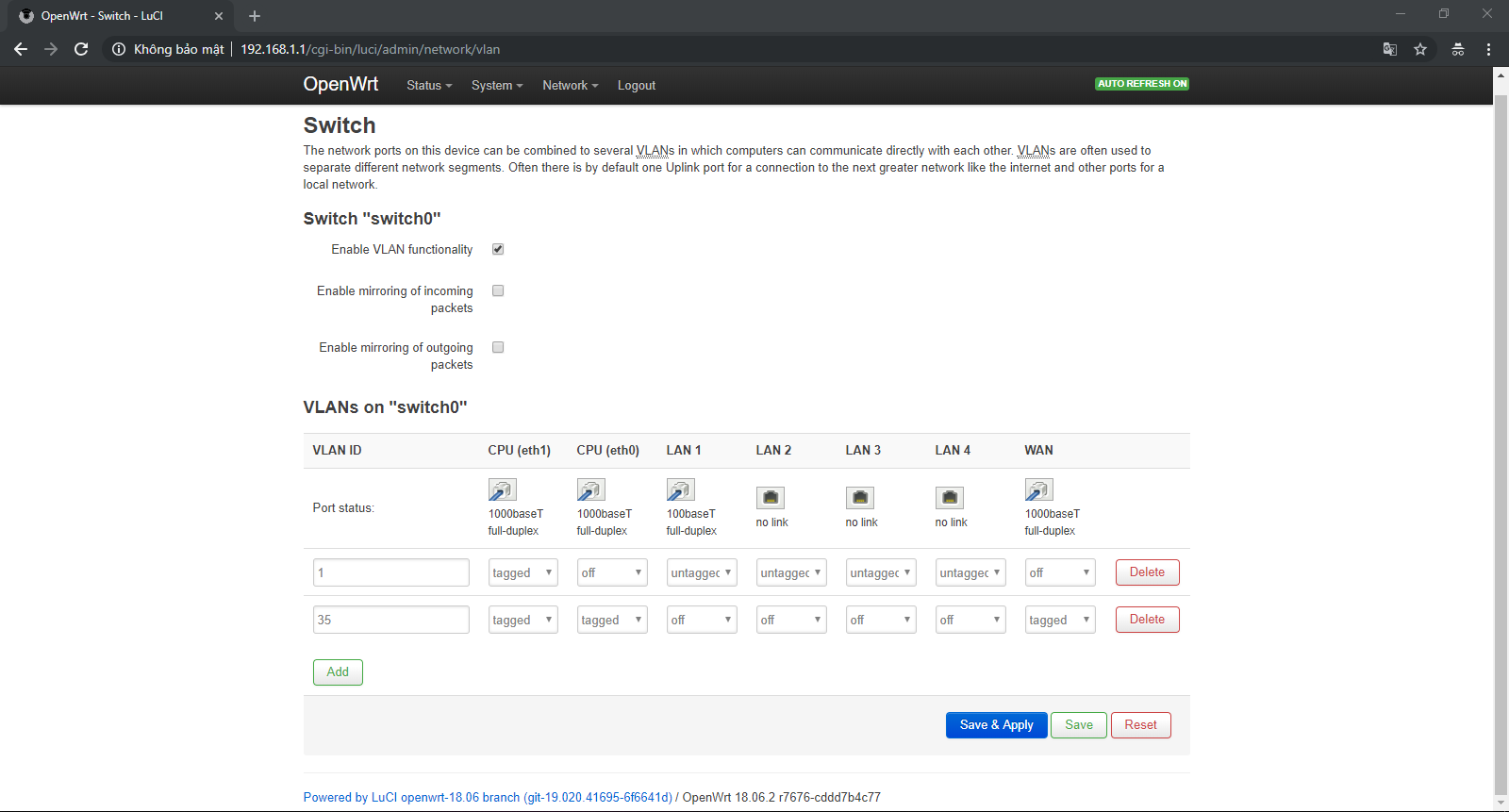Click Logout in the navigation bar
1509x812 pixels.
click(x=637, y=85)
